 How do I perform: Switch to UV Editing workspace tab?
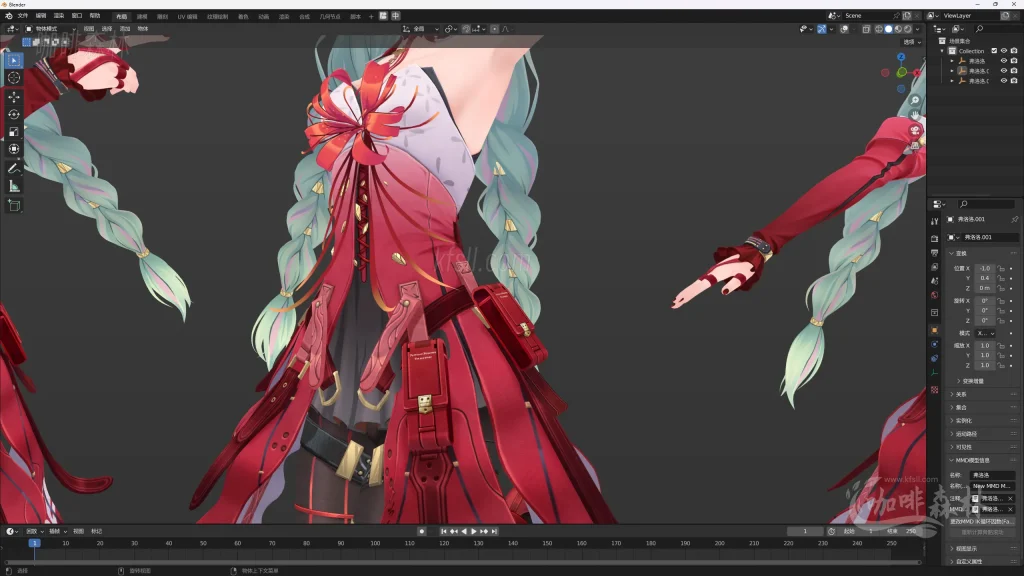187,16
